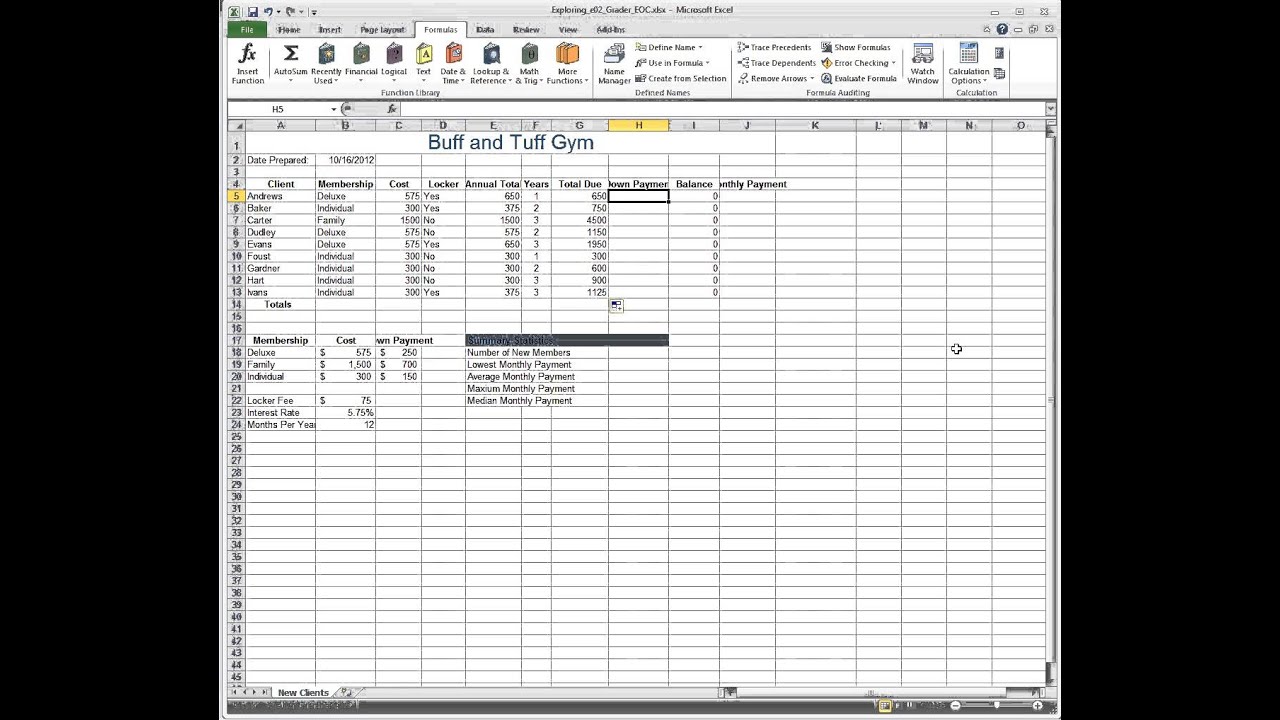Switch to the Review tab
This screenshot has height=720, width=1280.
(526, 30)
